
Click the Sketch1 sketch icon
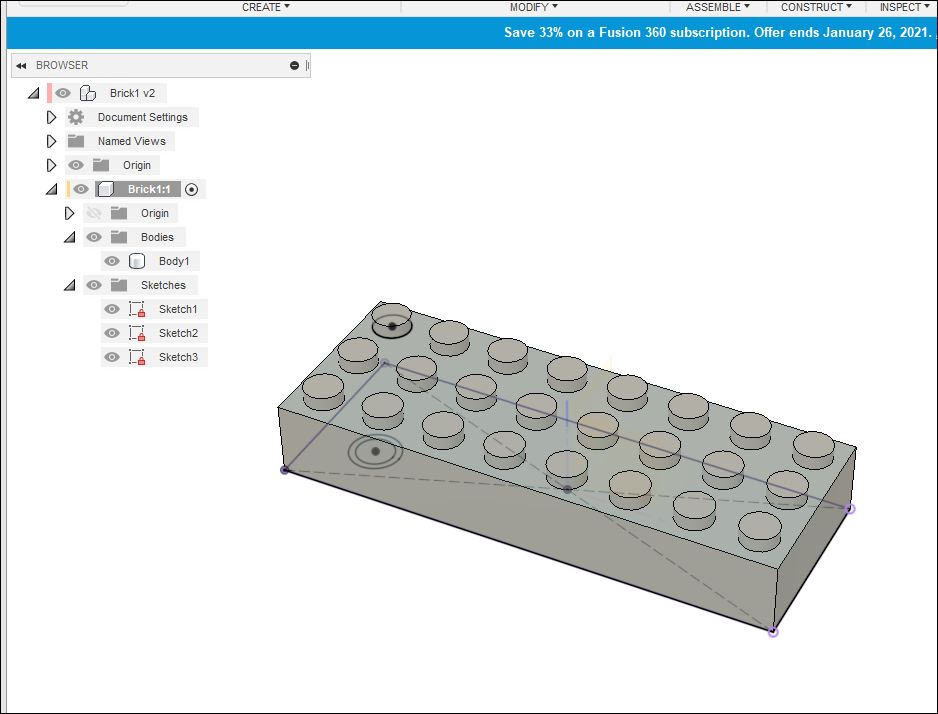135,309
